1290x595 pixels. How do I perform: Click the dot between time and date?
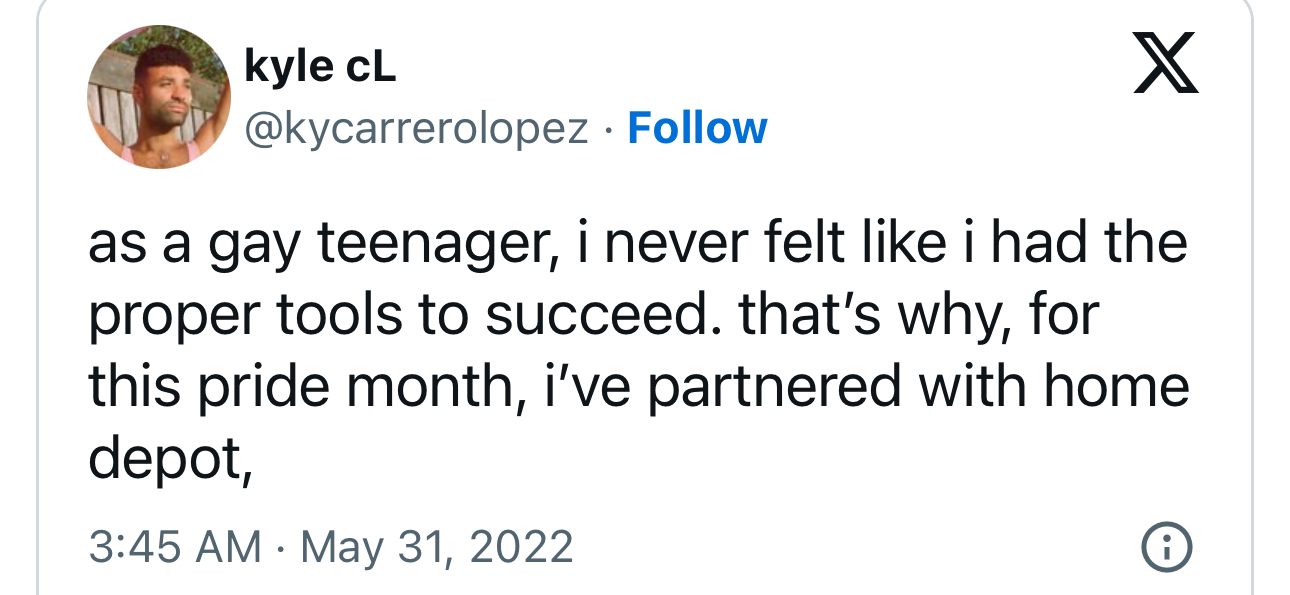pos(282,548)
